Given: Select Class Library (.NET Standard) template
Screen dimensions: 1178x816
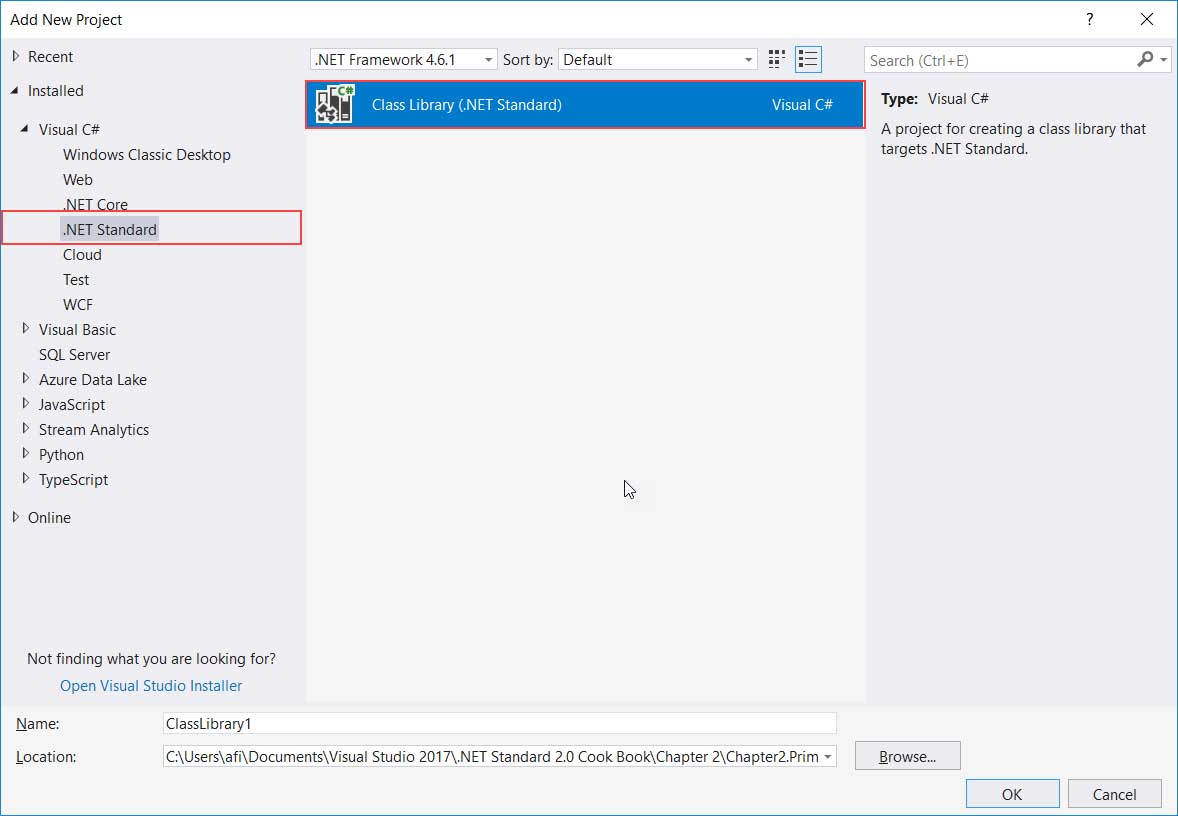Looking at the screenshot, I should point(585,104).
